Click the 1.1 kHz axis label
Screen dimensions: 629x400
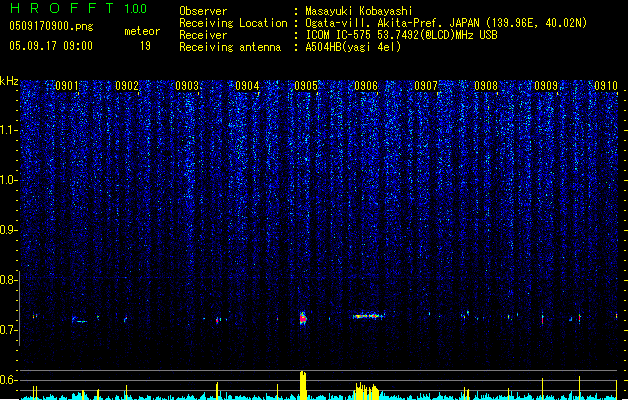pyautogui.click(x=9, y=130)
